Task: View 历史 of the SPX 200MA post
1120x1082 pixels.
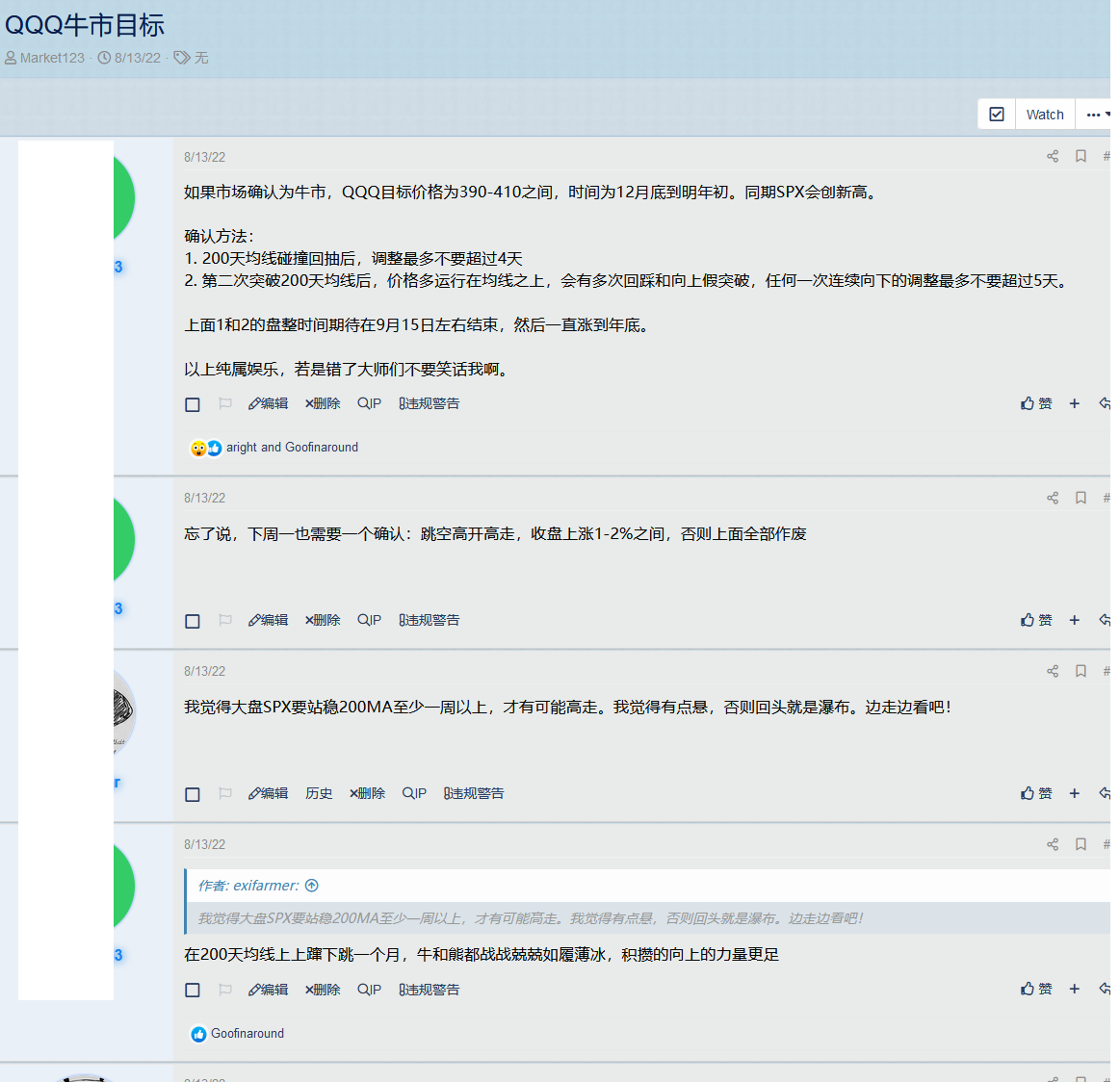Action: pyautogui.click(x=319, y=793)
